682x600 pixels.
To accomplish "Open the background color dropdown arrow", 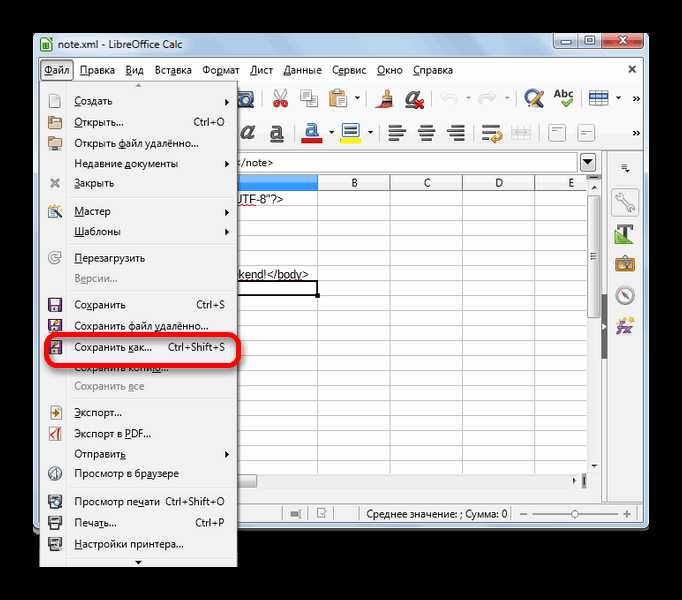I will point(370,132).
